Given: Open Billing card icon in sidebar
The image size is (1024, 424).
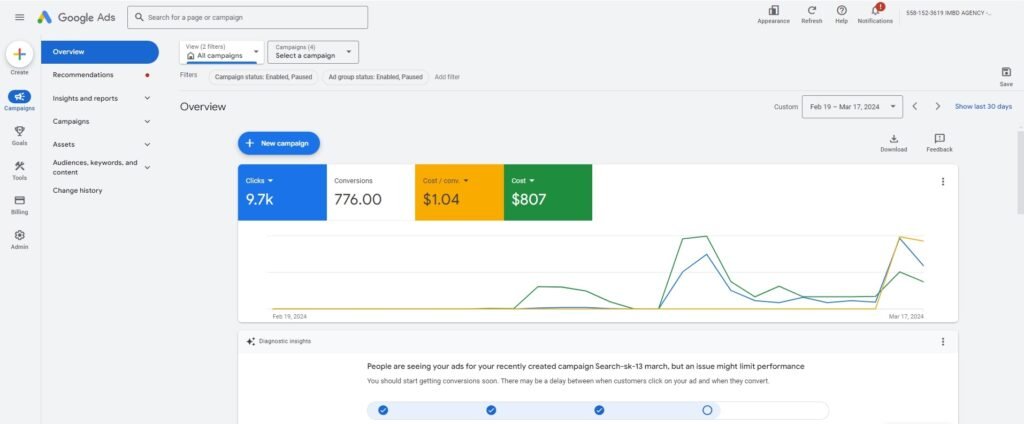Looking at the screenshot, I should [x=20, y=201].
